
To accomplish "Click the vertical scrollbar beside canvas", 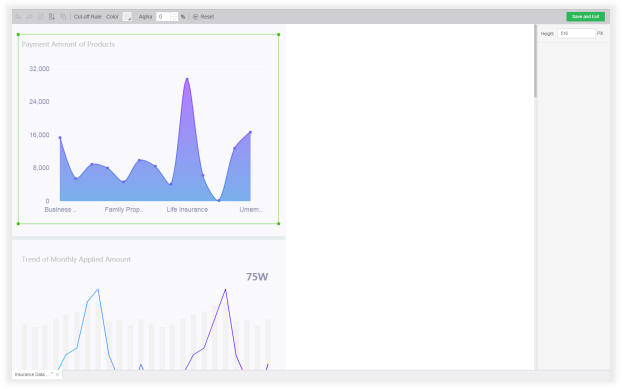I will (x=536, y=61).
